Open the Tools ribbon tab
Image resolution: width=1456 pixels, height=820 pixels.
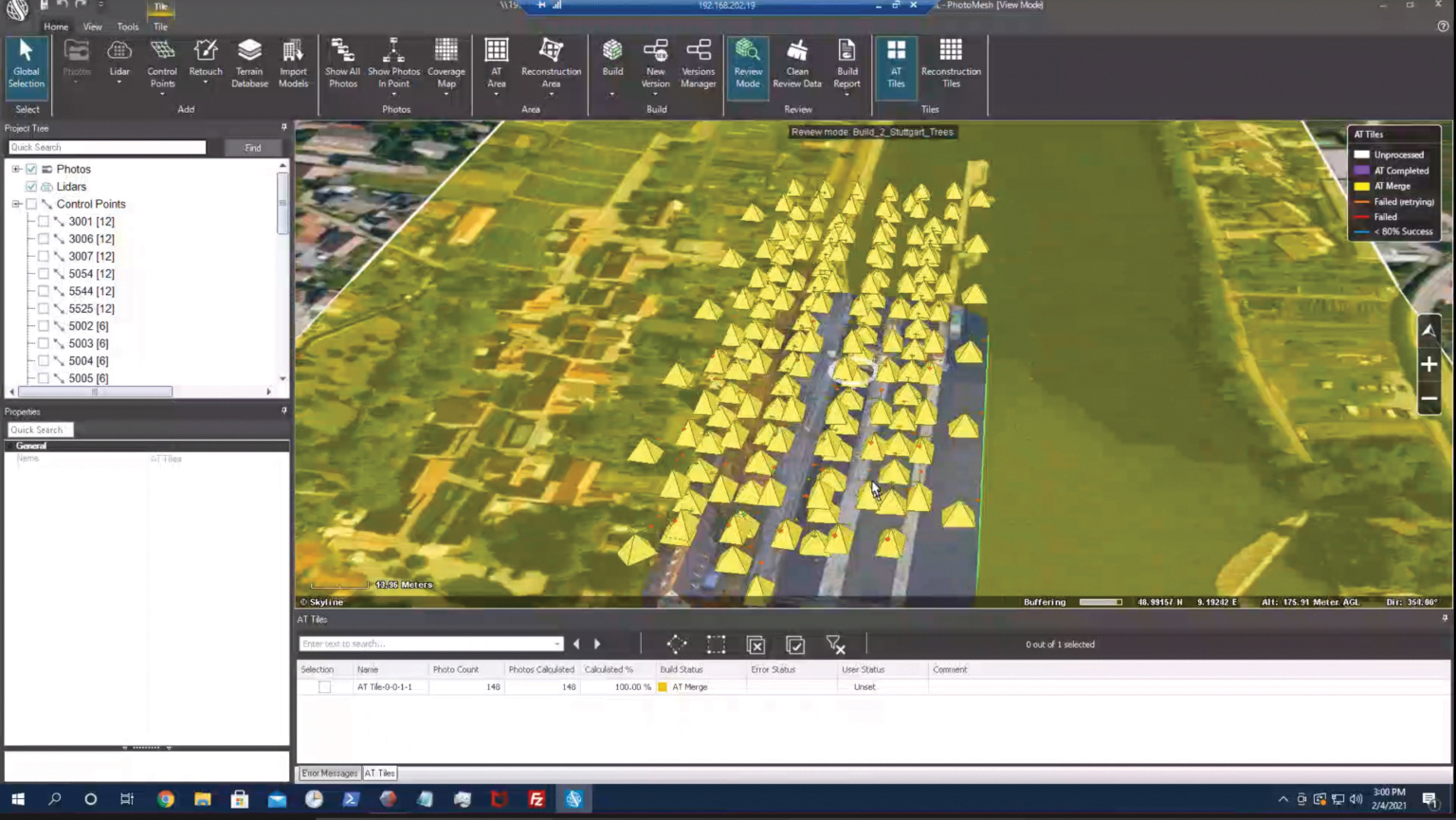(x=127, y=27)
